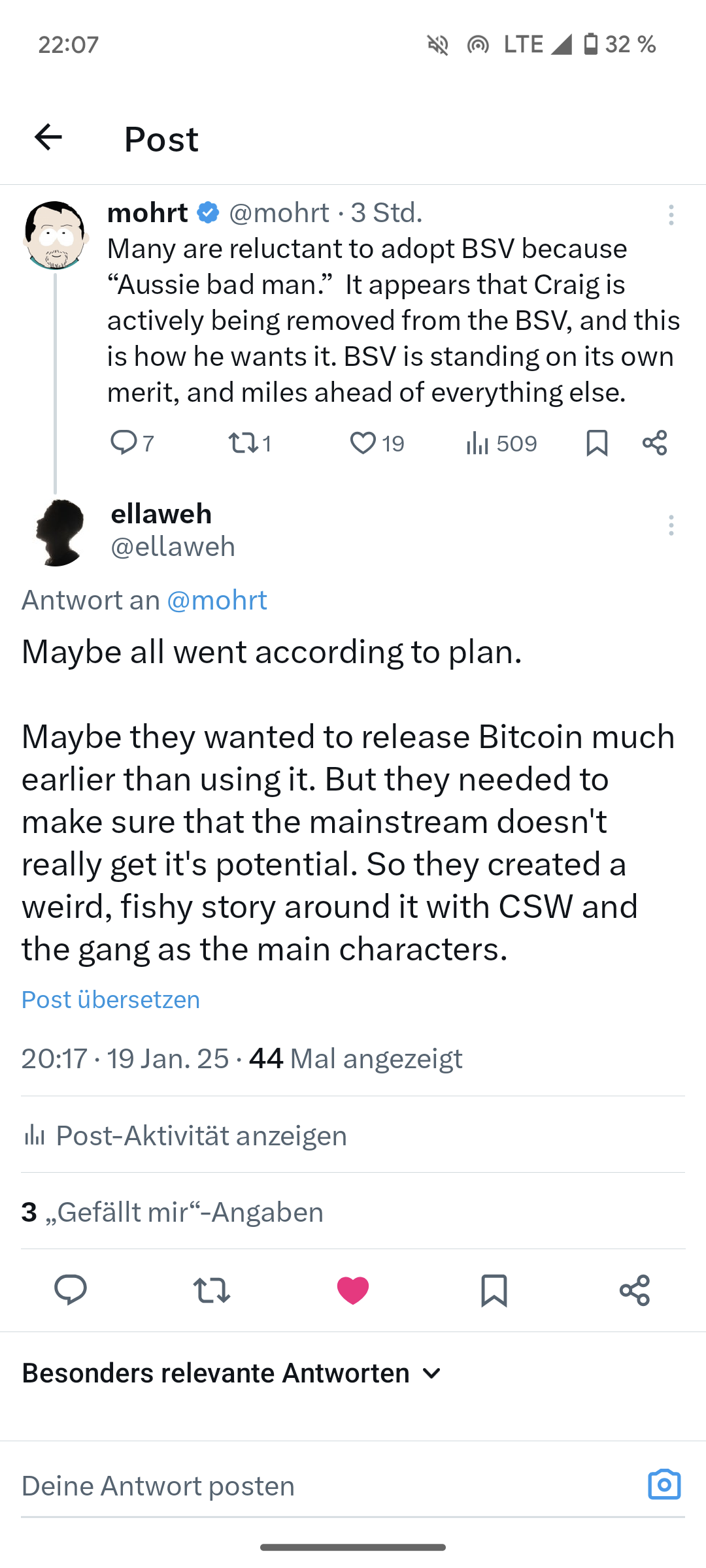The width and height of the screenshot is (706, 1568).
Task: Bookmark mohrt's post
Action: click(x=597, y=443)
